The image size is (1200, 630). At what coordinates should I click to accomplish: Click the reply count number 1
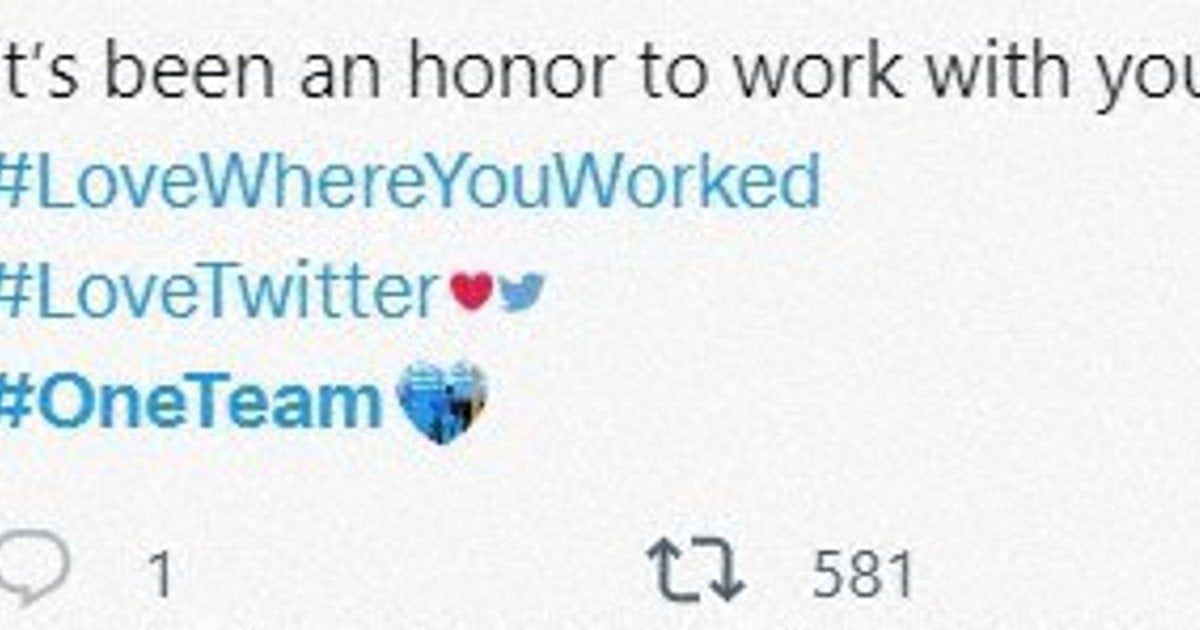point(160,576)
